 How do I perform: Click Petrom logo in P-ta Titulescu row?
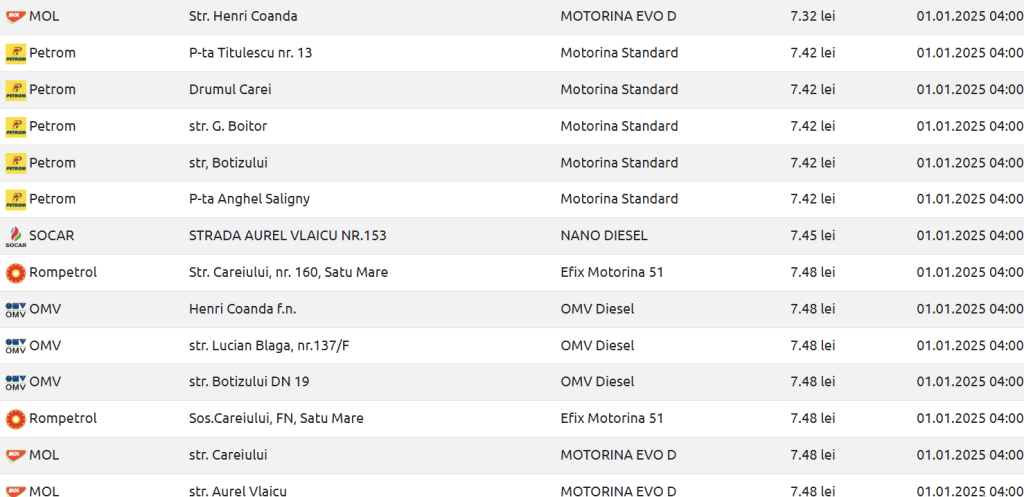click(x=16, y=54)
